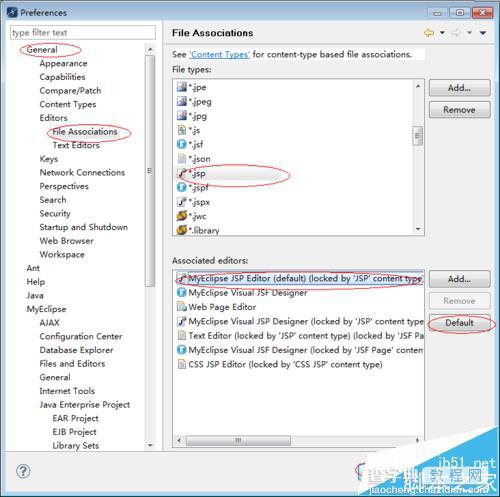The height and width of the screenshot is (497, 500).
Task: Open AJAX preference page
Action: (x=49, y=323)
